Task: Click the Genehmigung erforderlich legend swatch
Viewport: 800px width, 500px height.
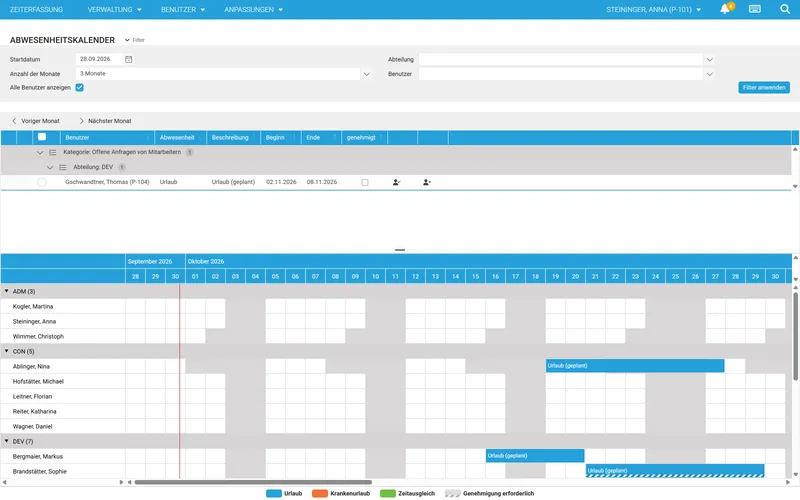Action: (x=453, y=493)
